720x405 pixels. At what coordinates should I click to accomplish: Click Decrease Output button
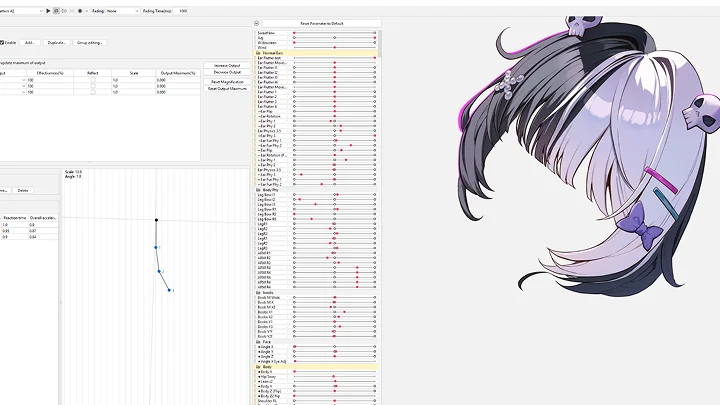227,72
